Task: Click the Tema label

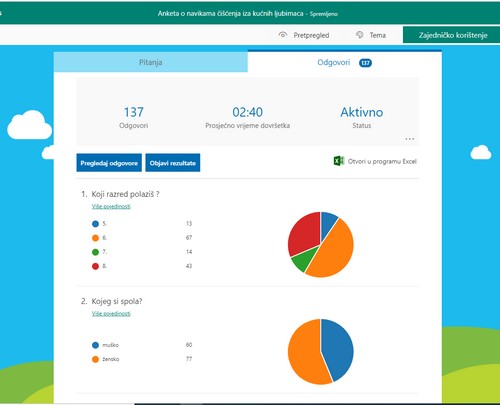Action: pos(378,35)
